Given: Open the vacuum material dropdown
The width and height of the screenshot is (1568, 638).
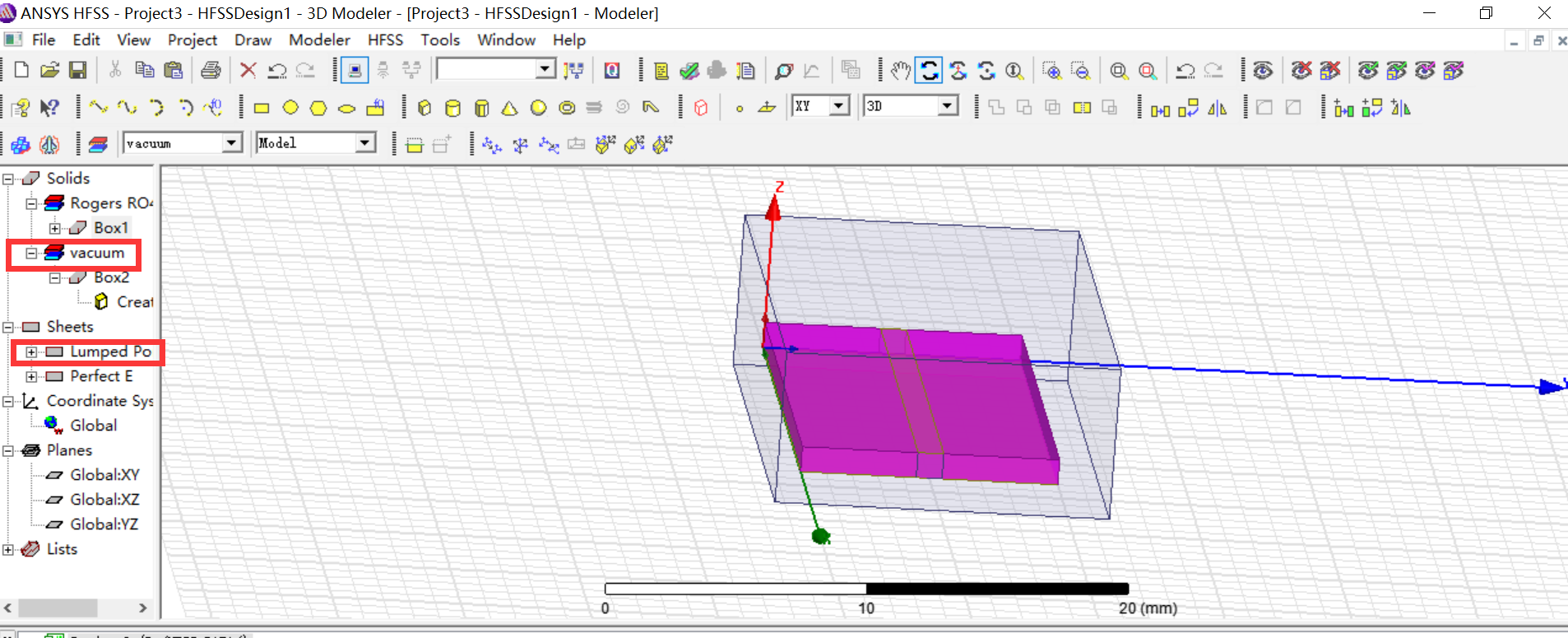Looking at the screenshot, I should (x=232, y=143).
